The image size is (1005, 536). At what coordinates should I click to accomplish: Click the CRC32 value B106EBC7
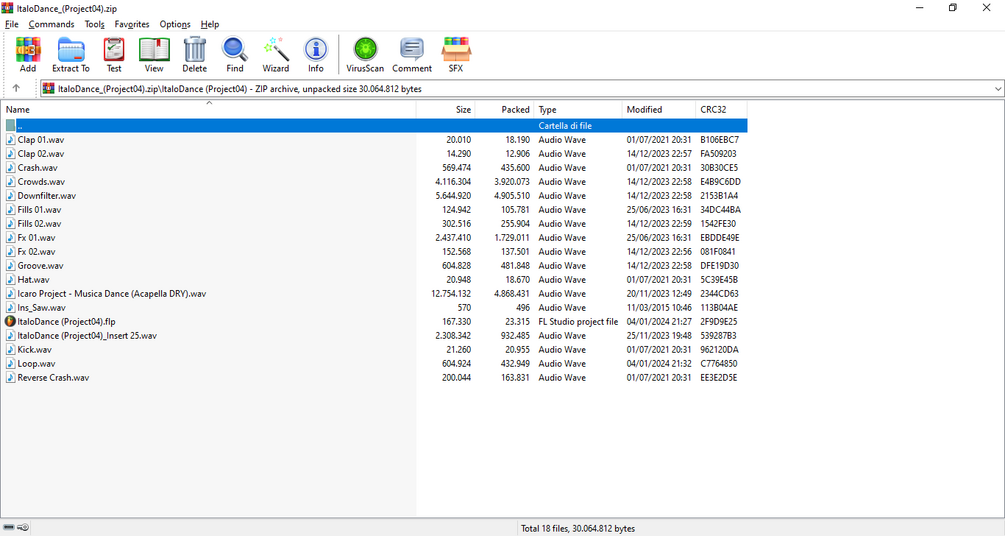click(719, 140)
